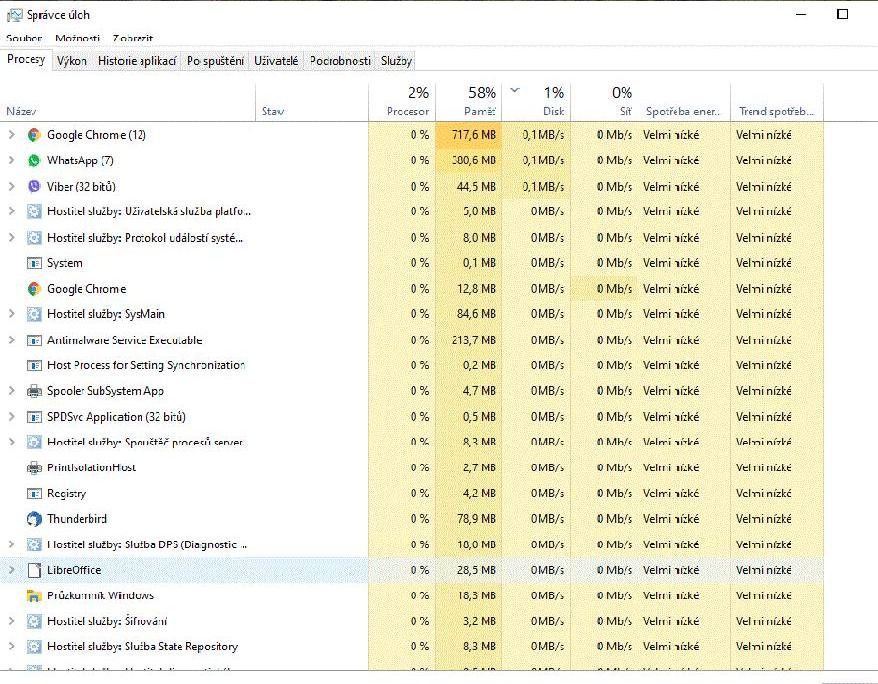878x684 pixels.
Task: Click the Uživatelská služba platformy gear icon
Action: (34, 212)
